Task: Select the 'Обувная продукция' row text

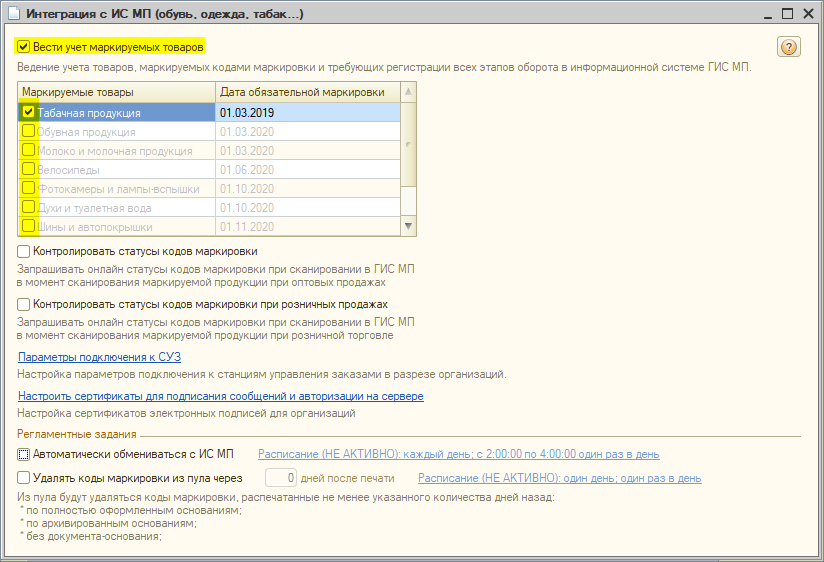Action: pyautogui.click(x=86, y=132)
